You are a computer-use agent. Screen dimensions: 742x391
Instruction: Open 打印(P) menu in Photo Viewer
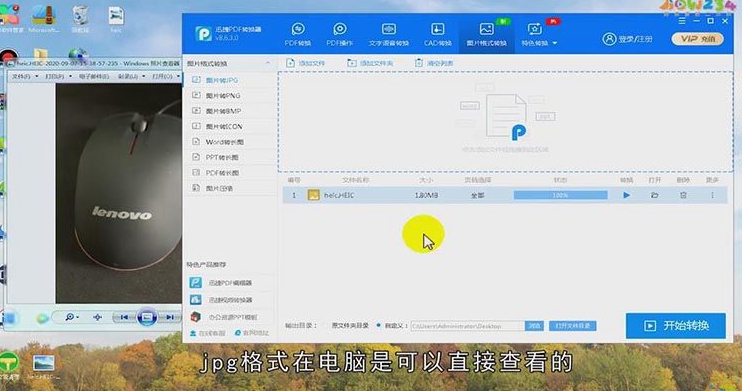58,76
